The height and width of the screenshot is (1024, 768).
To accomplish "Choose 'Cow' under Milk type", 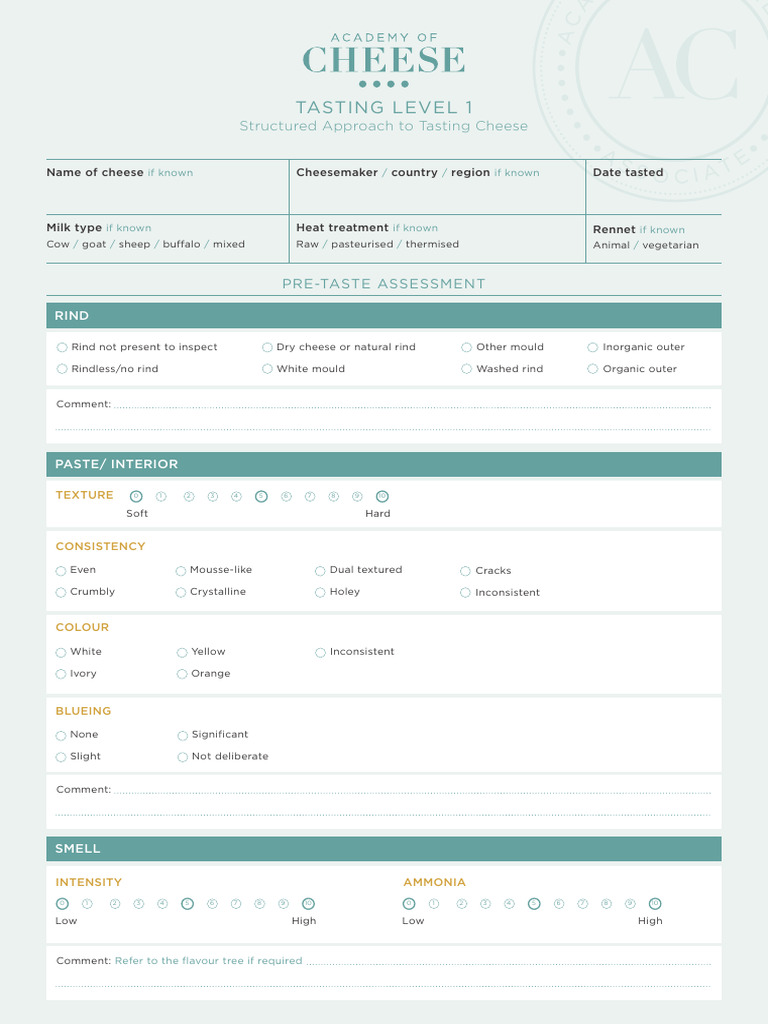I will click(57, 244).
